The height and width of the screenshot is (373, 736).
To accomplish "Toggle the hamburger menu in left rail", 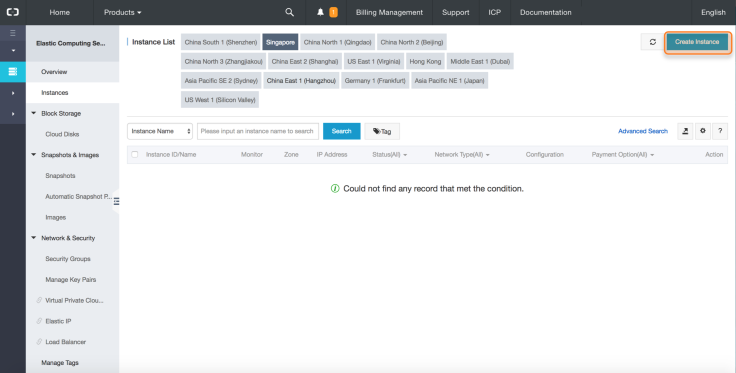I will point(13,33).
